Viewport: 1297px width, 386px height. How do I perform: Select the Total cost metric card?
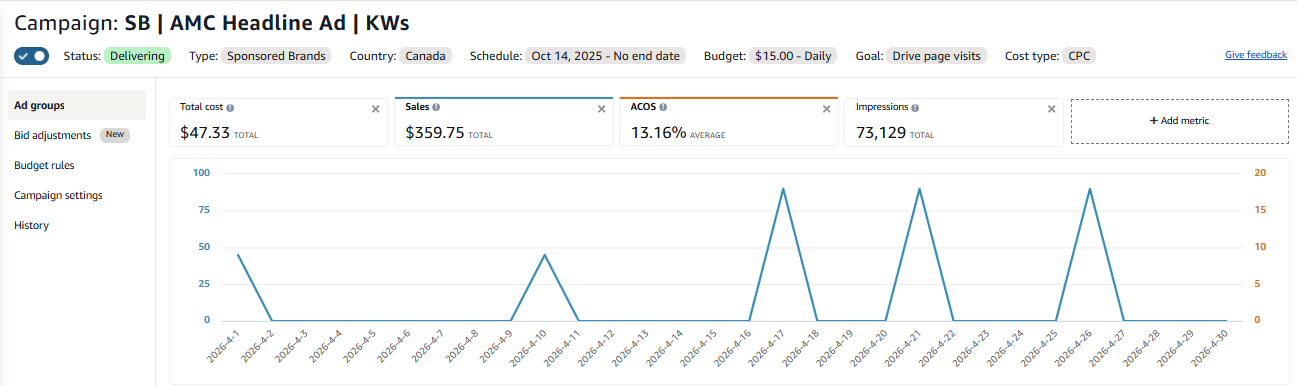click(x=278, y=122)
